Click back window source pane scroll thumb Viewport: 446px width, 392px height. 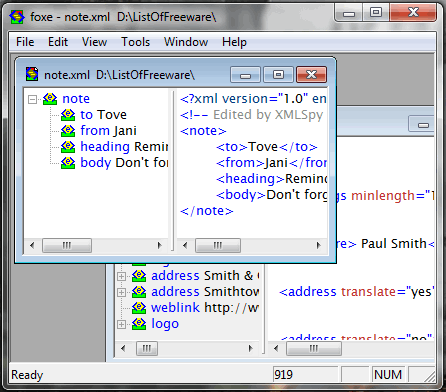pos(314,349)
